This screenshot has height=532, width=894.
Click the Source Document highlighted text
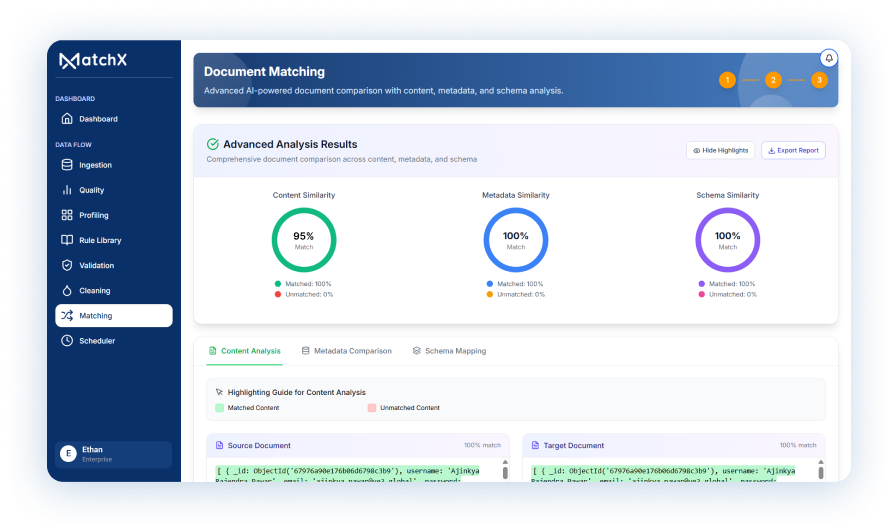point(348,474)
